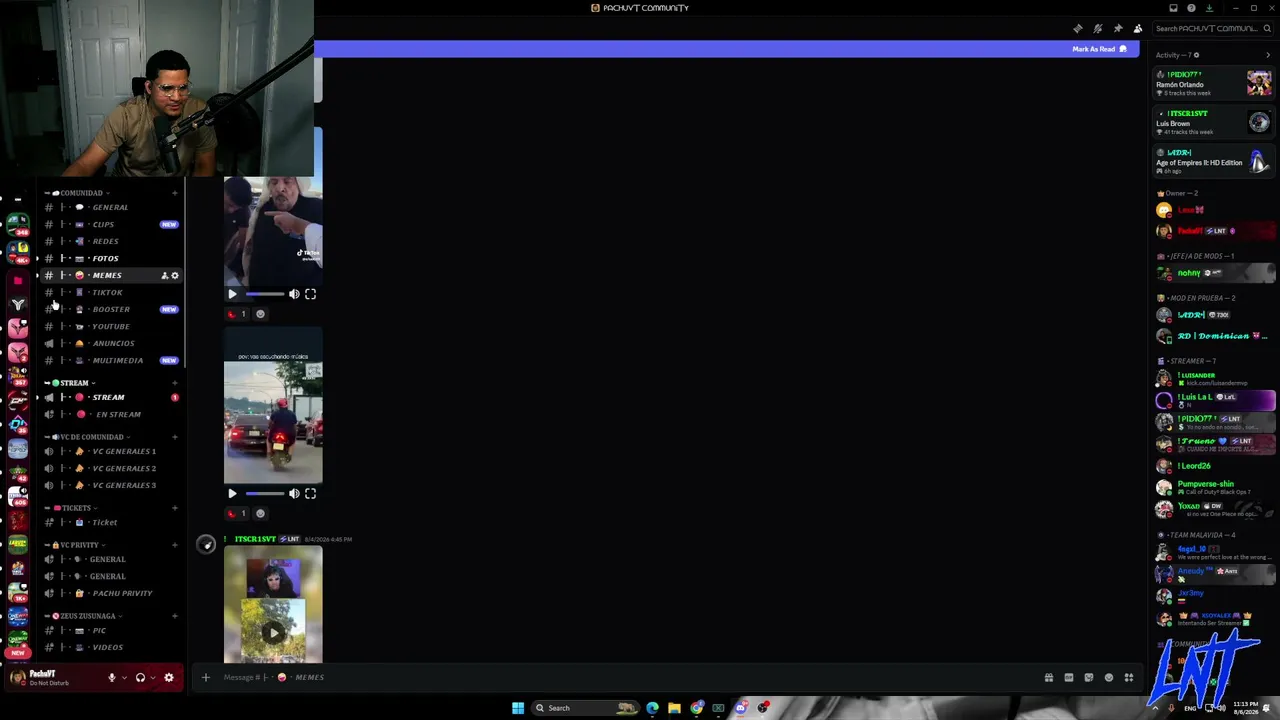1280x720 pixels.
Task: Add reaction to the motorcycle video
Action: (x=260, y=513)
